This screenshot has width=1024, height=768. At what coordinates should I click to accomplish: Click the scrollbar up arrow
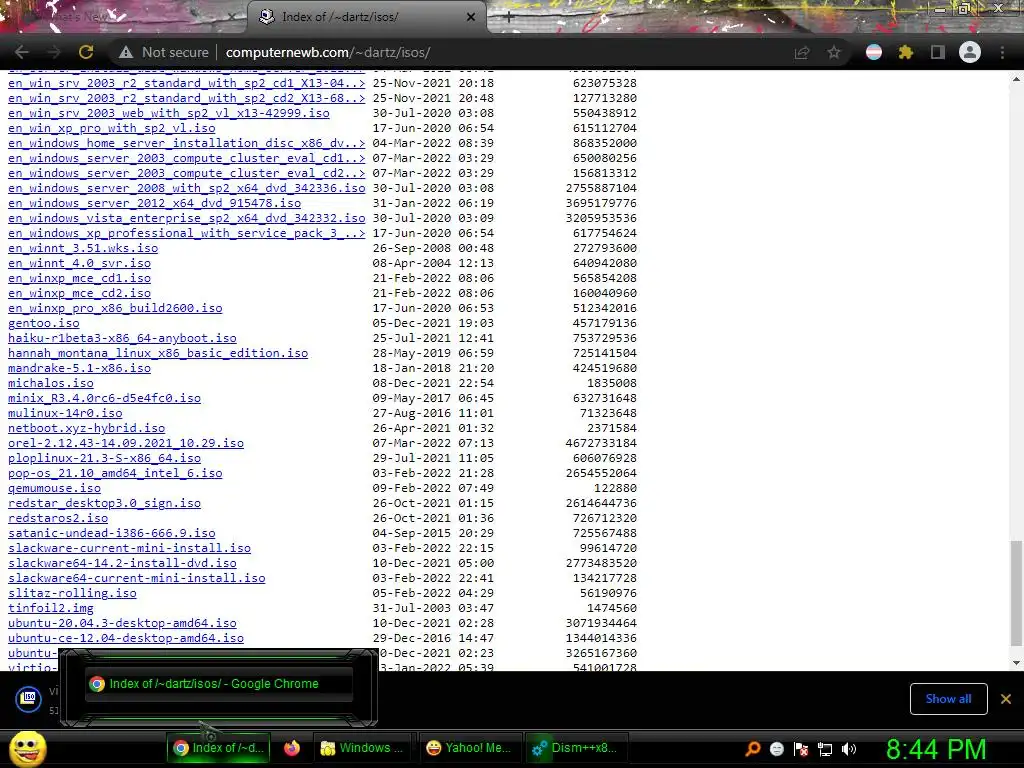tap(1016, 79)
